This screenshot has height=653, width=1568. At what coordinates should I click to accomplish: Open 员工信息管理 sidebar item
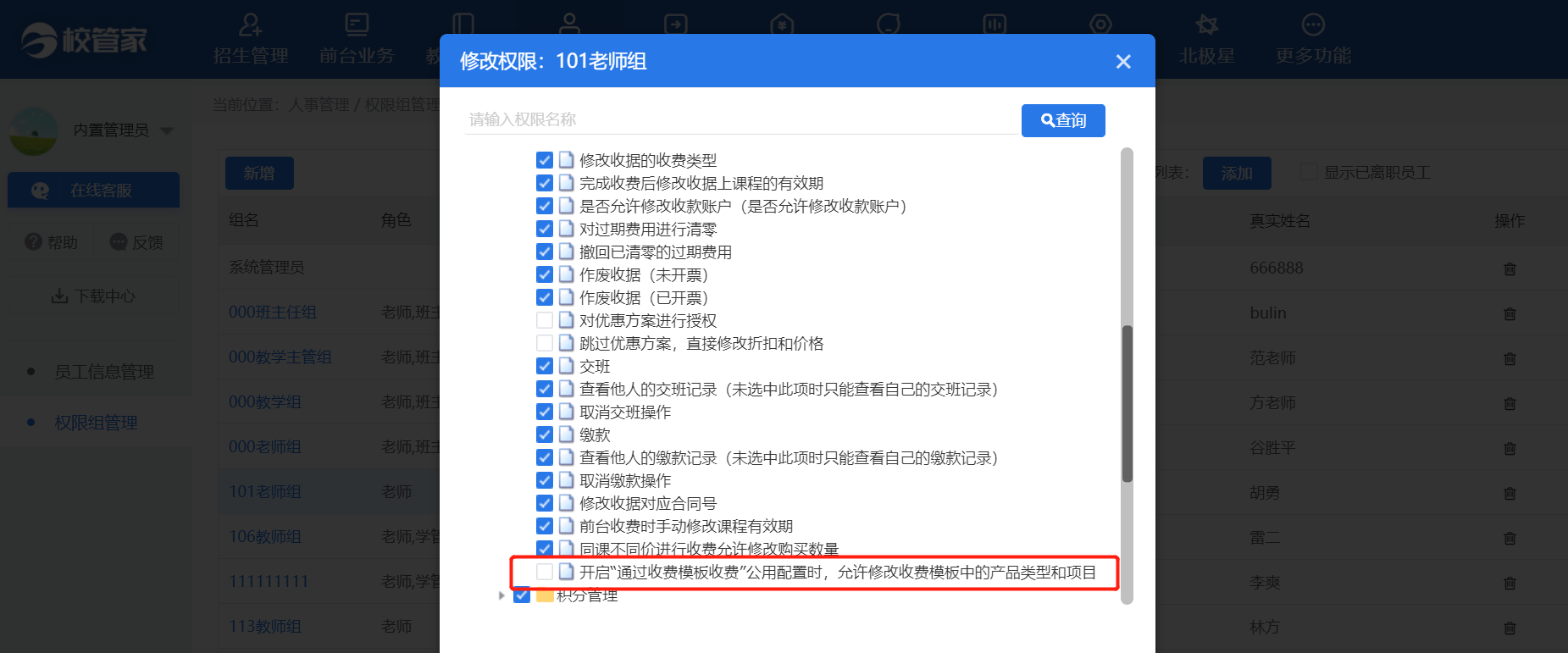coord(104,372)
